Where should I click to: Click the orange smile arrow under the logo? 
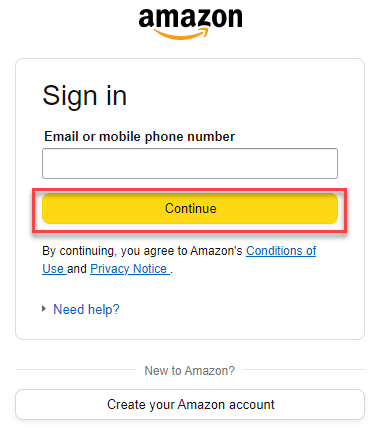[x=181, y=34]
